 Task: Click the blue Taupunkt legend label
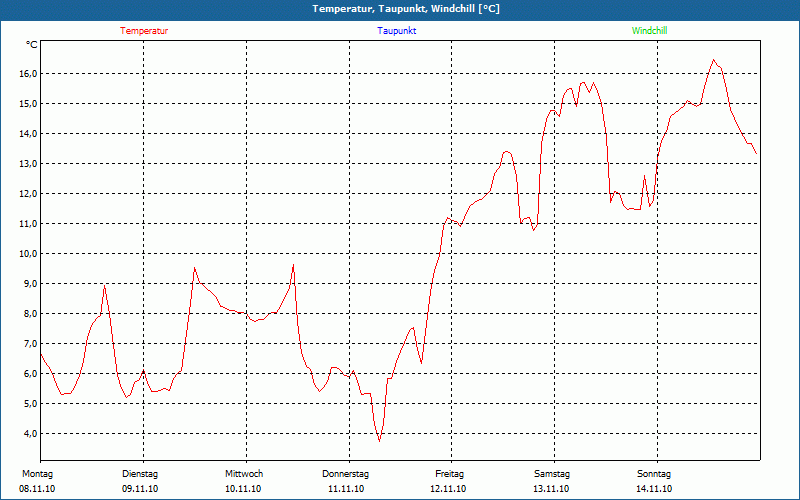tap(396, 31)
